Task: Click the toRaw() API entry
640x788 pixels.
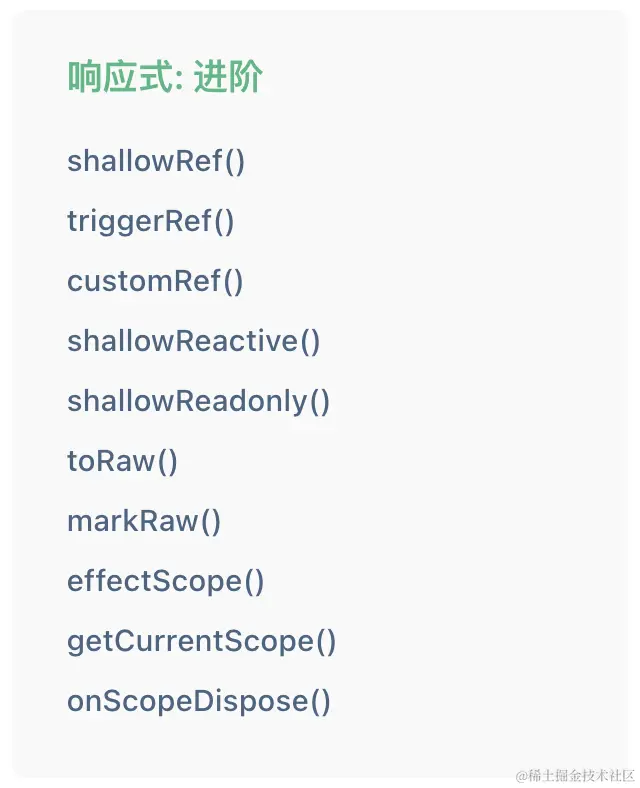Action: (x=122, y=461)
